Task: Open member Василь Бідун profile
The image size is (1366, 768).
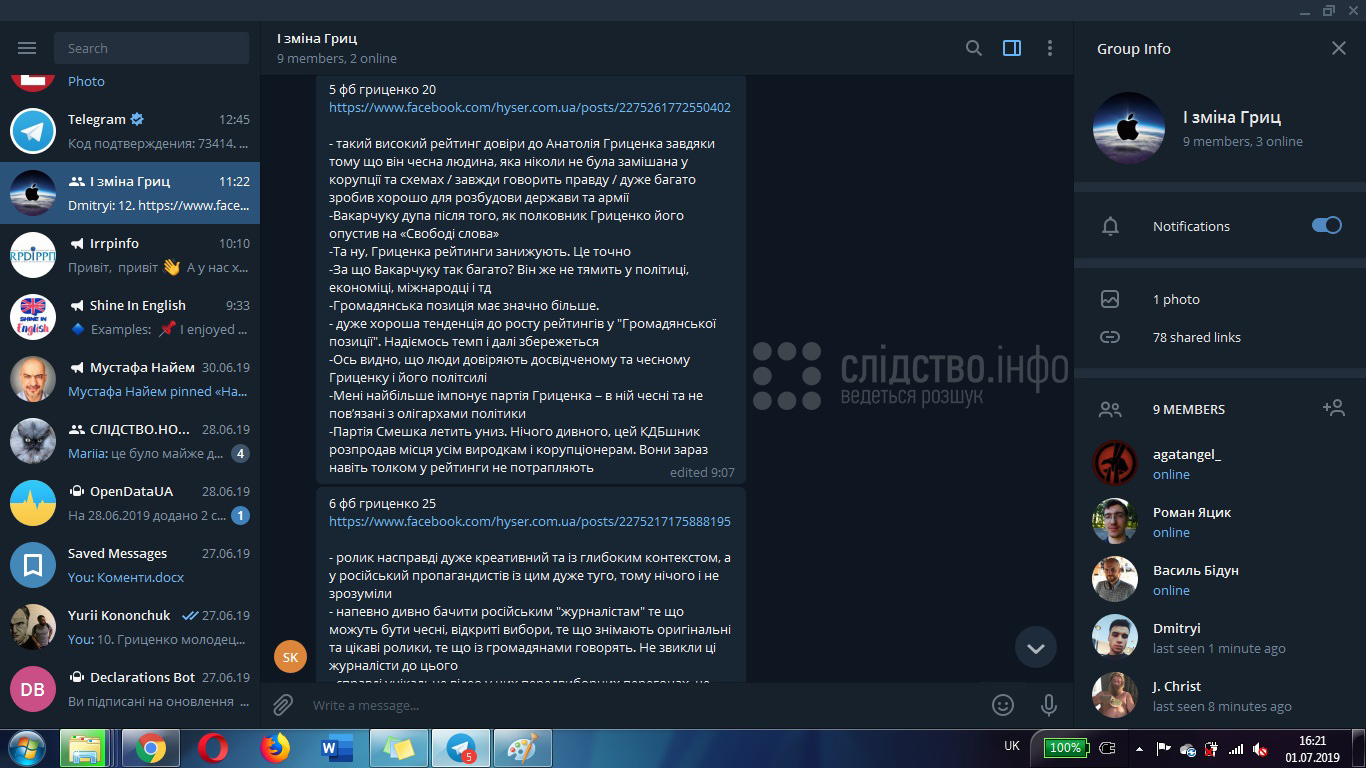Action: pyautogui.click(x=1220, y=579)
